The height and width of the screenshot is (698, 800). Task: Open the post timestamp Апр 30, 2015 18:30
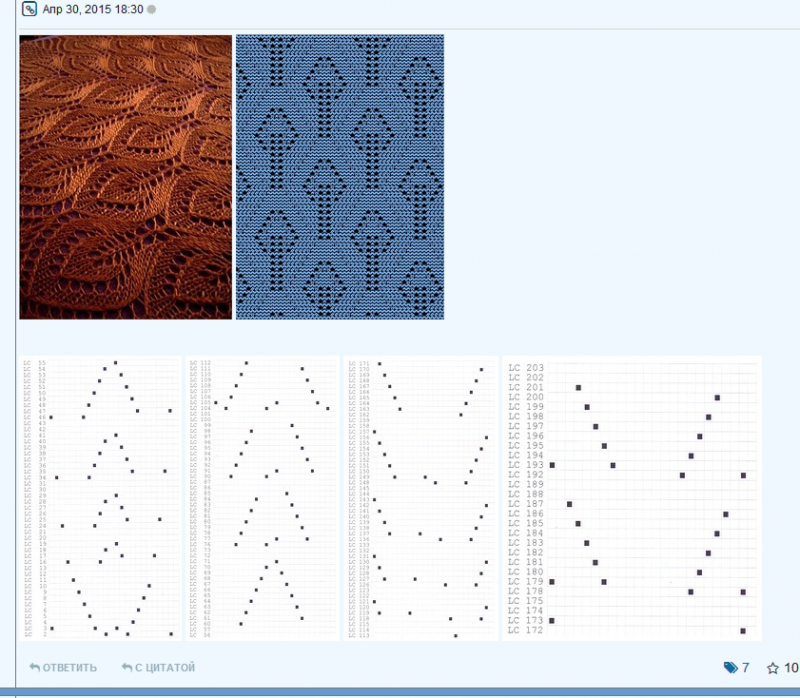coord(93,9)
